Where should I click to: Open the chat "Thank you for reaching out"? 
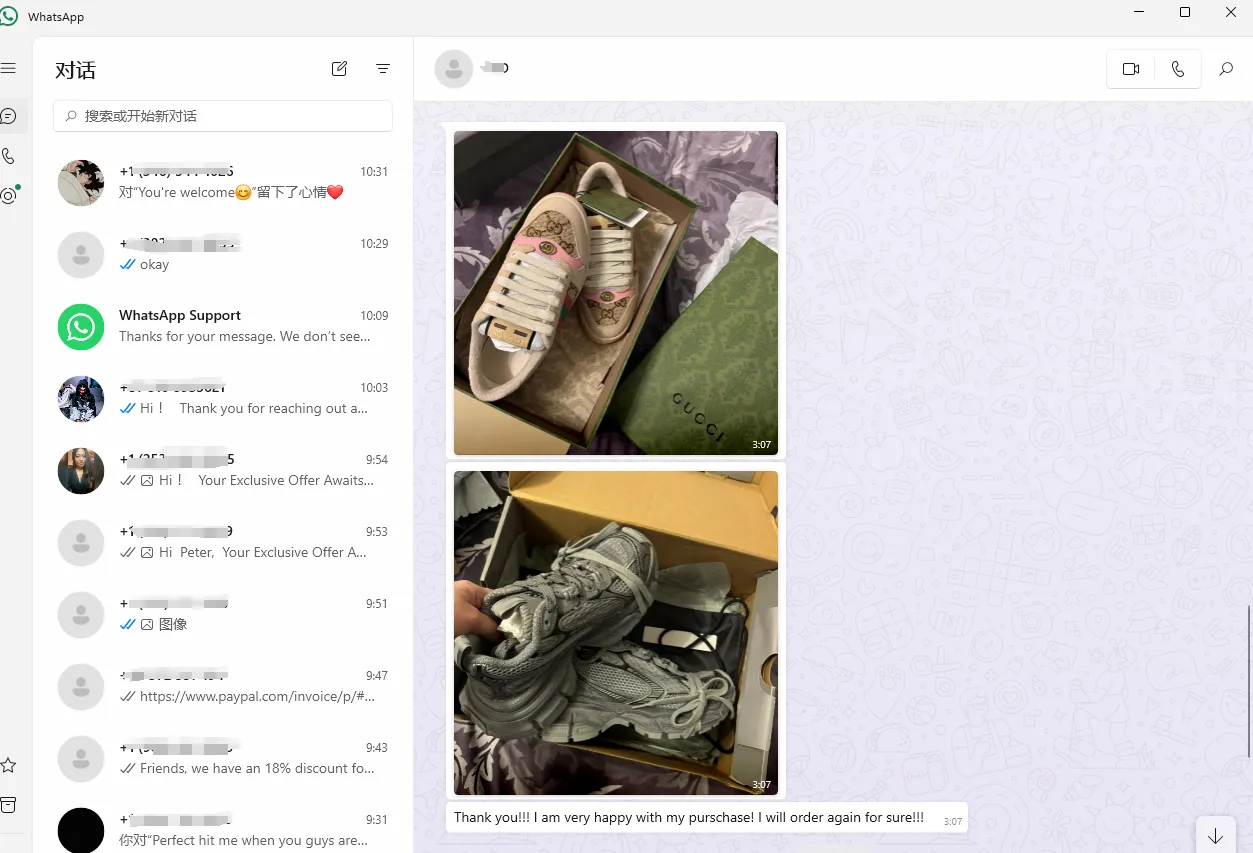point(223,398)
